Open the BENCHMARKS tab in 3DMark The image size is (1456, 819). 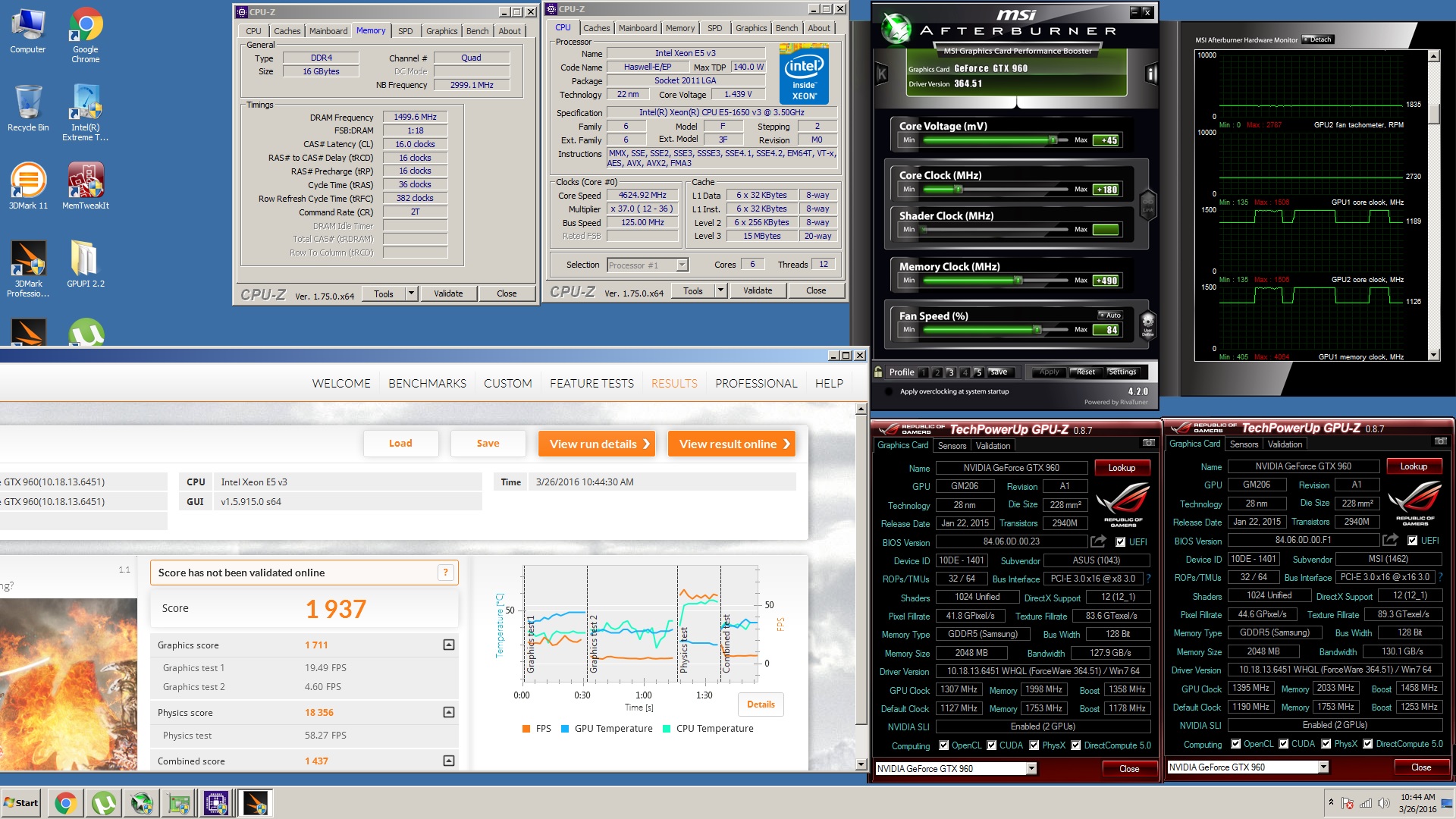coord(427,384)
